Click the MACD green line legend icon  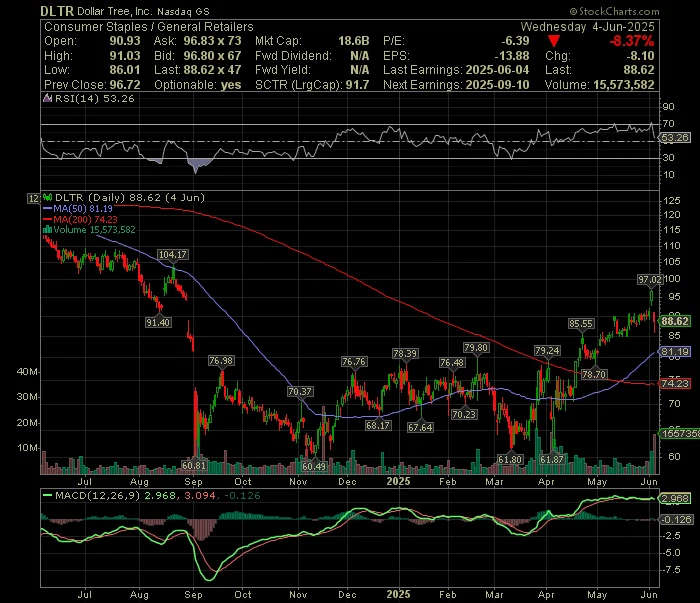click(x=47, y=495)
